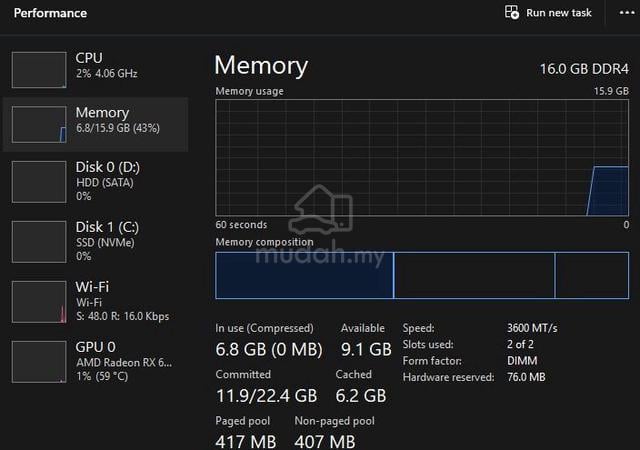The height and width of the screenshot is (450, 640).
Task: Click the Disk 0 mini graph thumbnail
Action: 39,182
